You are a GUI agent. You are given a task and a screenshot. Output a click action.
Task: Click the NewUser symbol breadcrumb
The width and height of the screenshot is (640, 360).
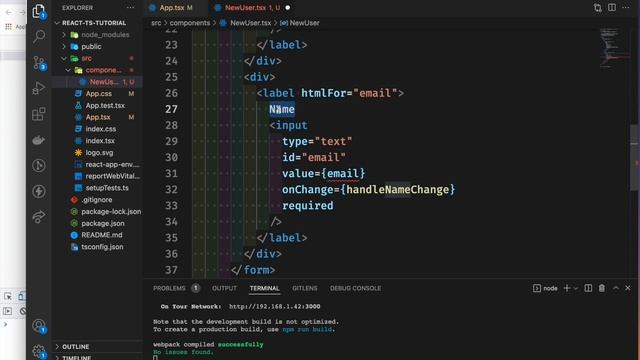[x=300, y=23]
